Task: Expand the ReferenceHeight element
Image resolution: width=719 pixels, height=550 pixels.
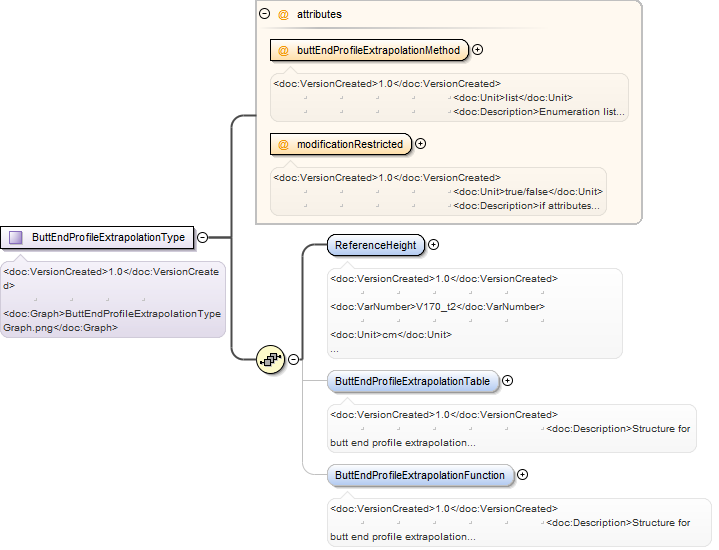Action: (433, 244)
